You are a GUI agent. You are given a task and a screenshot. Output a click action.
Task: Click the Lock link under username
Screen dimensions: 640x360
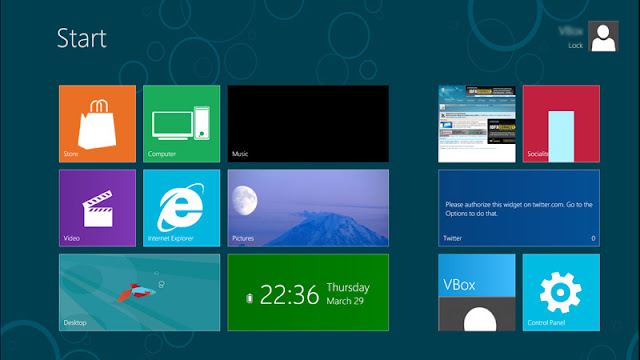coord(576,45)
